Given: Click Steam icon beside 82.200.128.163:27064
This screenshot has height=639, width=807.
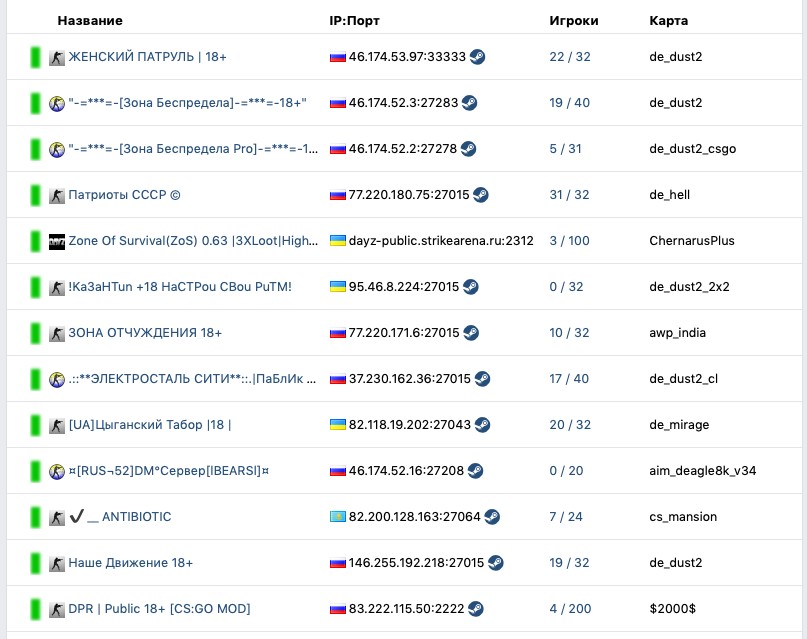Looking at the screenshot, I should 492,517.
